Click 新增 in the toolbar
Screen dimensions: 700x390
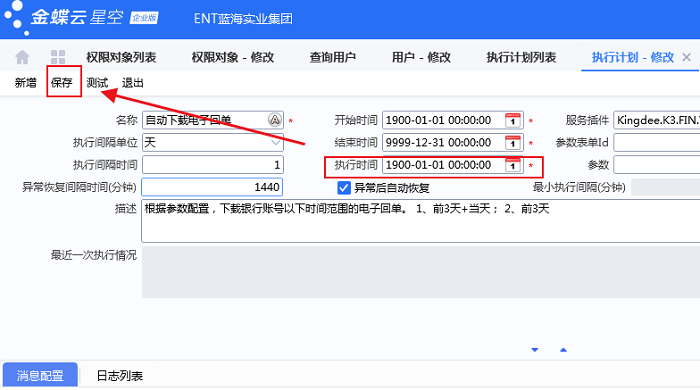click(25, 83)
